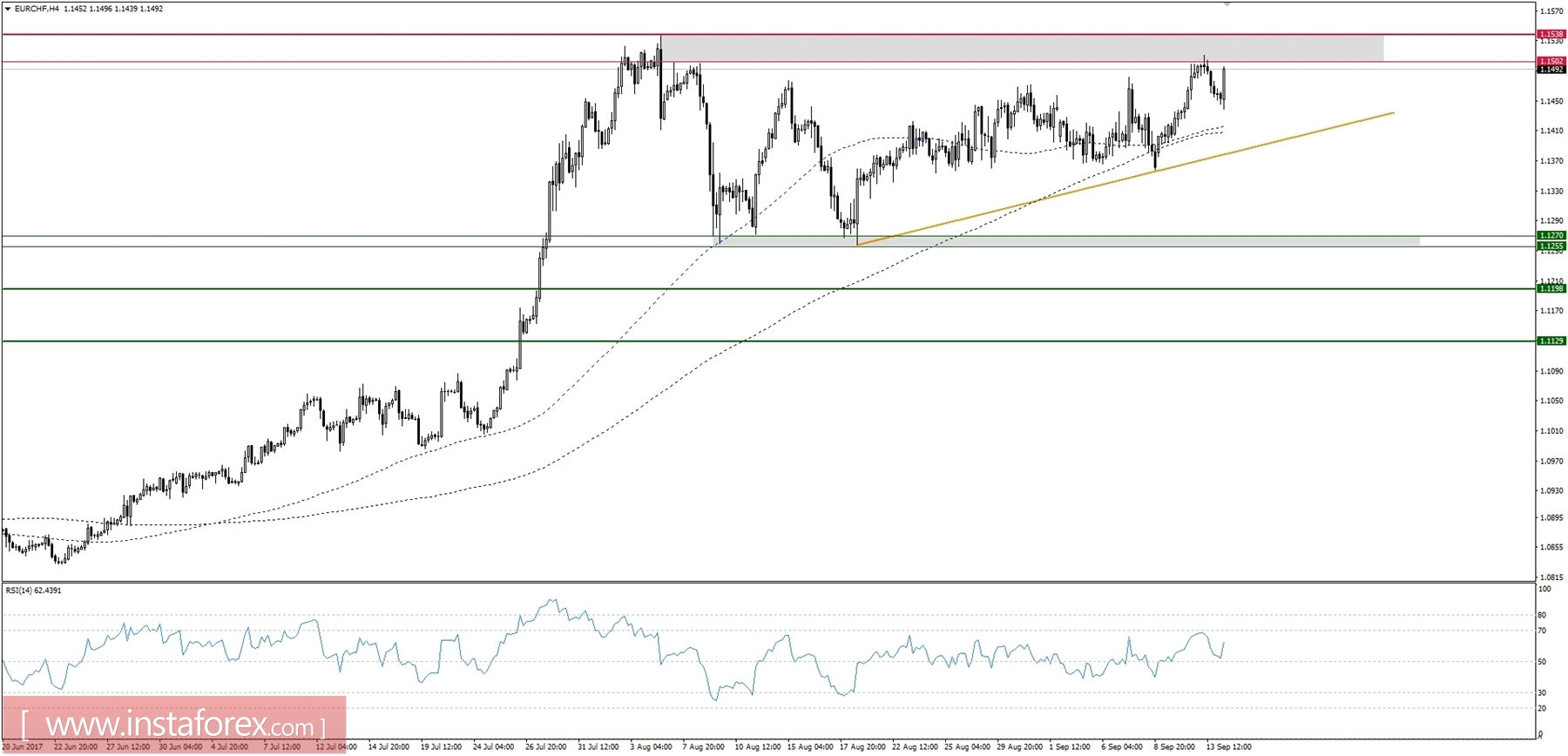Click the RSI scale value 30
The width and height of the screenshot is (1568, 756).
pos(1543,693)
